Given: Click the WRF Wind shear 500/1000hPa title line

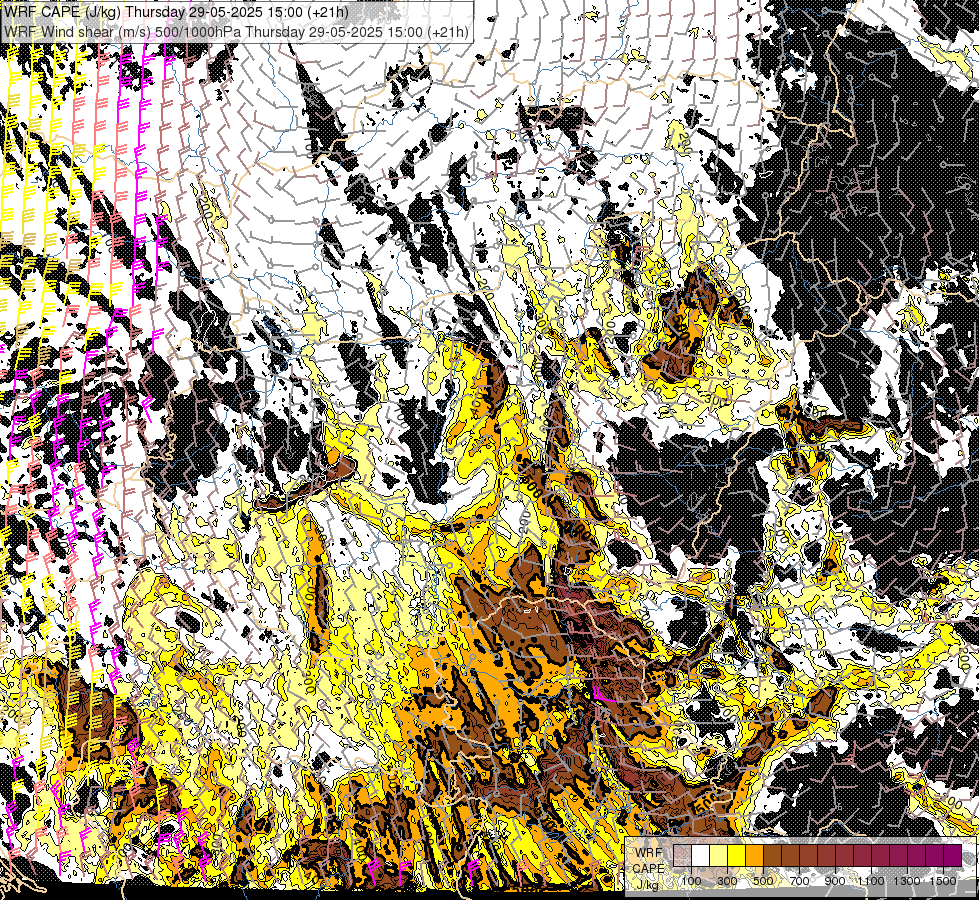Looking at the screenshot, I should pyautogui.click(x=236, y=31).
